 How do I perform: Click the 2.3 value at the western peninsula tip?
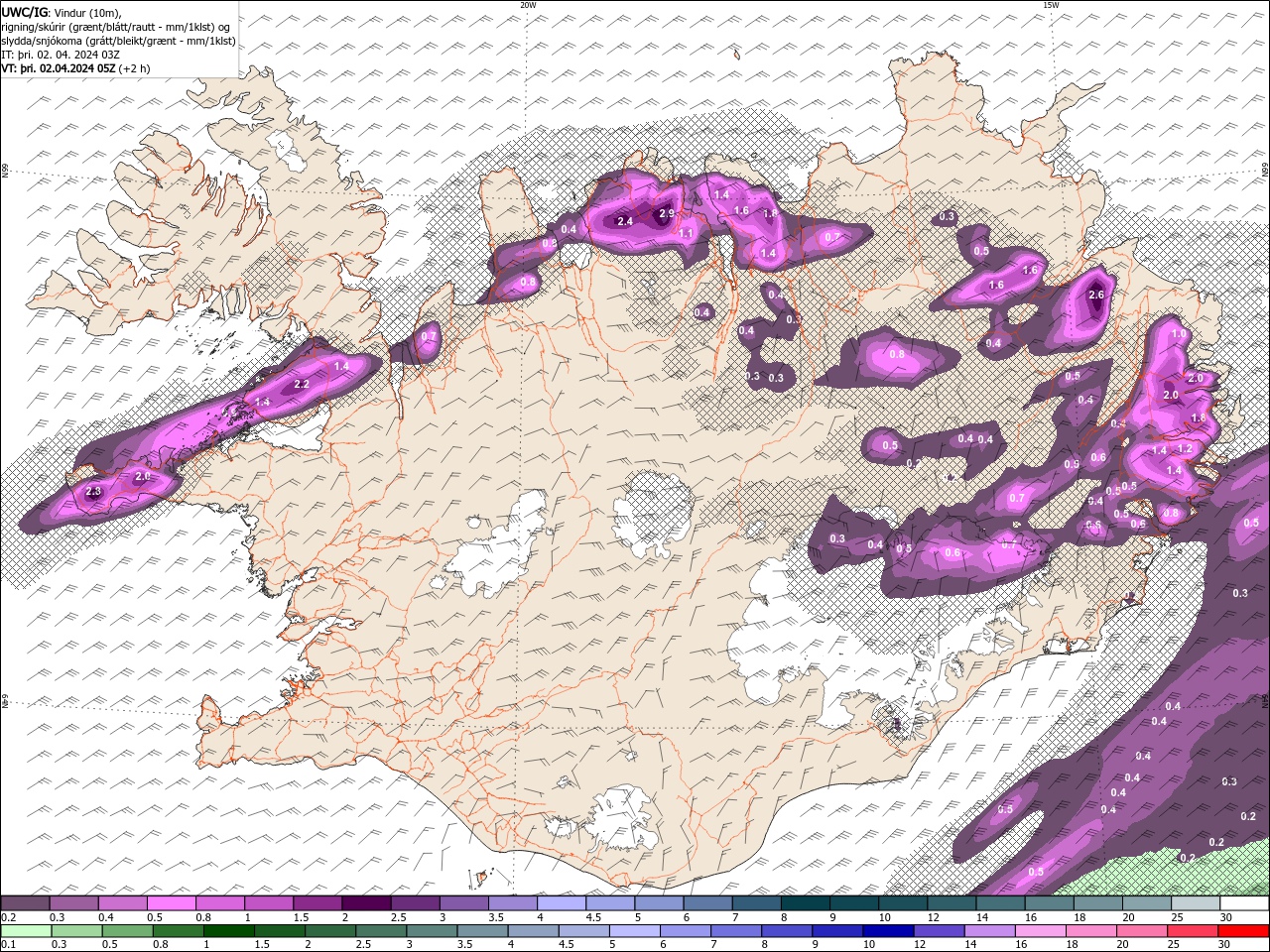(x=94, y=491)
